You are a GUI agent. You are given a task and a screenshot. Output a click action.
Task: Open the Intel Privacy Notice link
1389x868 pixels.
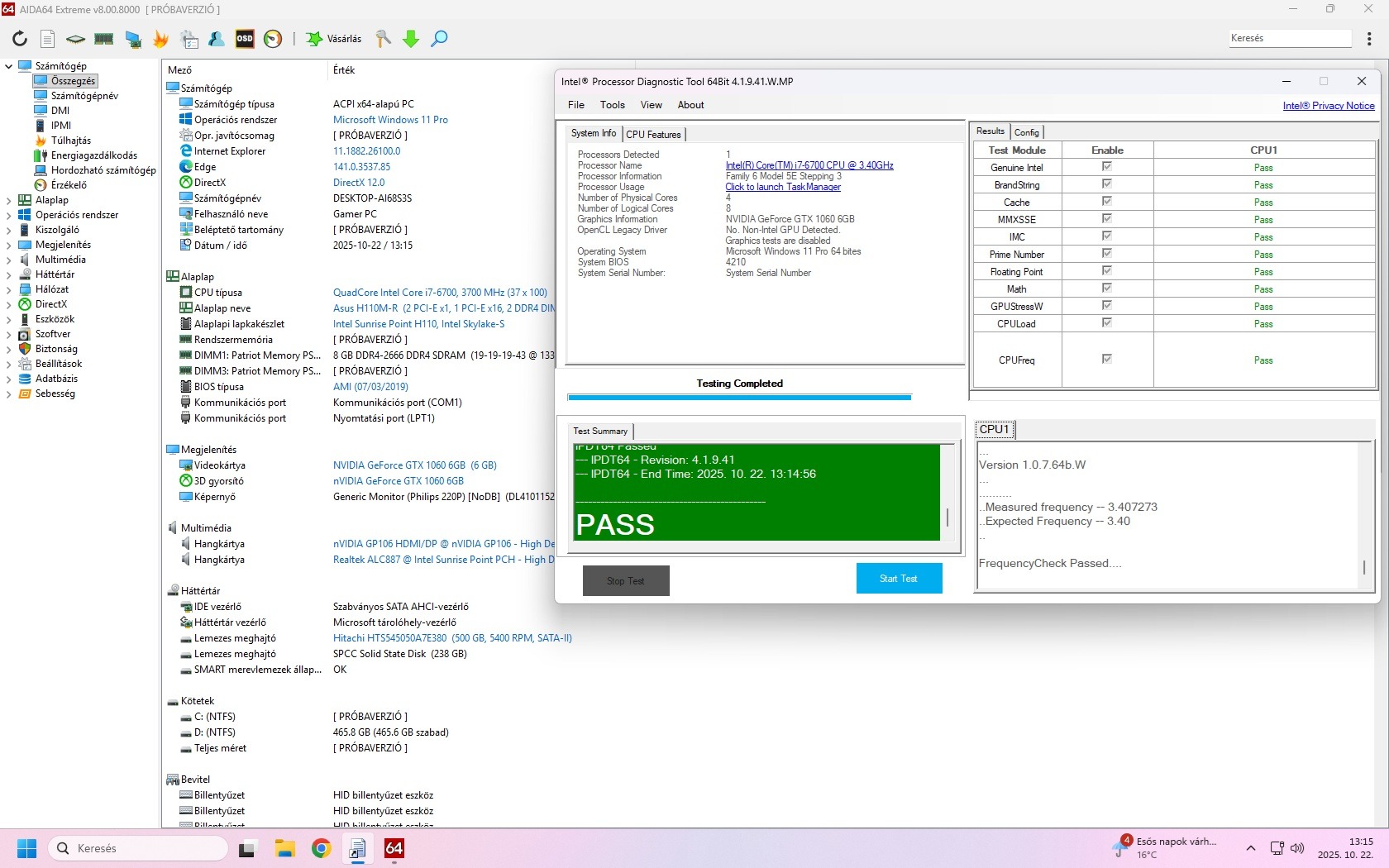click(x=1329, y=106)
